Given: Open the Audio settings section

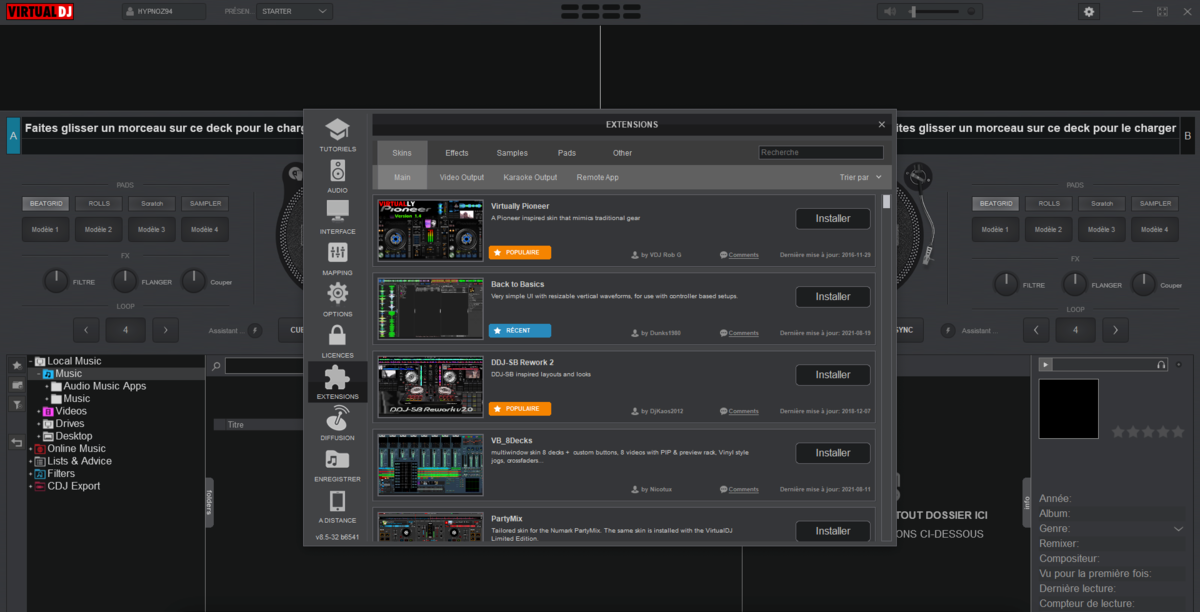Looking at the screenshot, I should (337, 176).
